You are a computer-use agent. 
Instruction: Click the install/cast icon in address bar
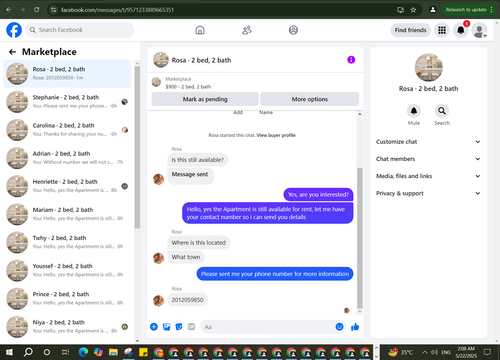(x=401, y=10)
